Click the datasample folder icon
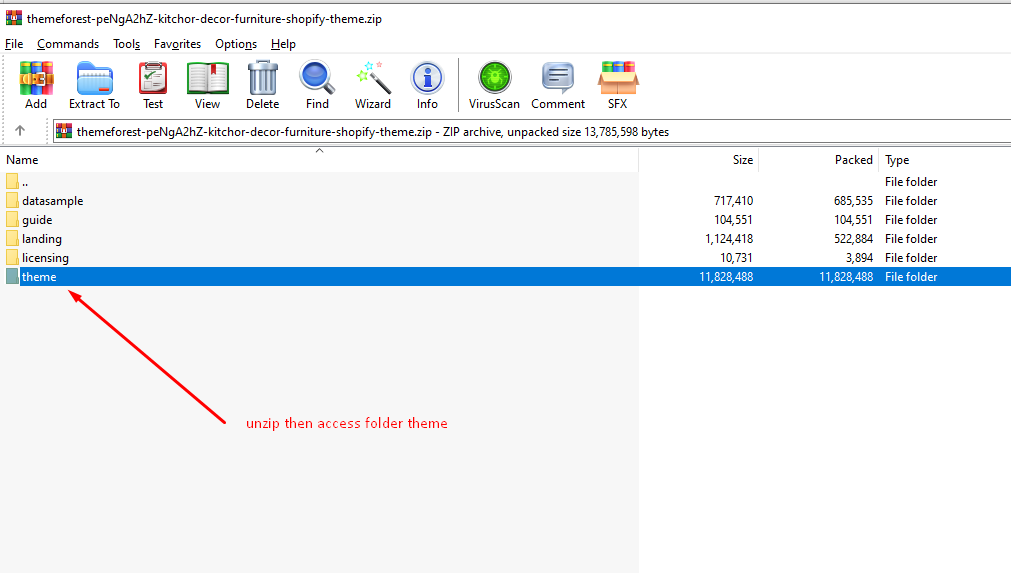The height and width of the screenshot is (573, 1011). (x=12, y=200)
